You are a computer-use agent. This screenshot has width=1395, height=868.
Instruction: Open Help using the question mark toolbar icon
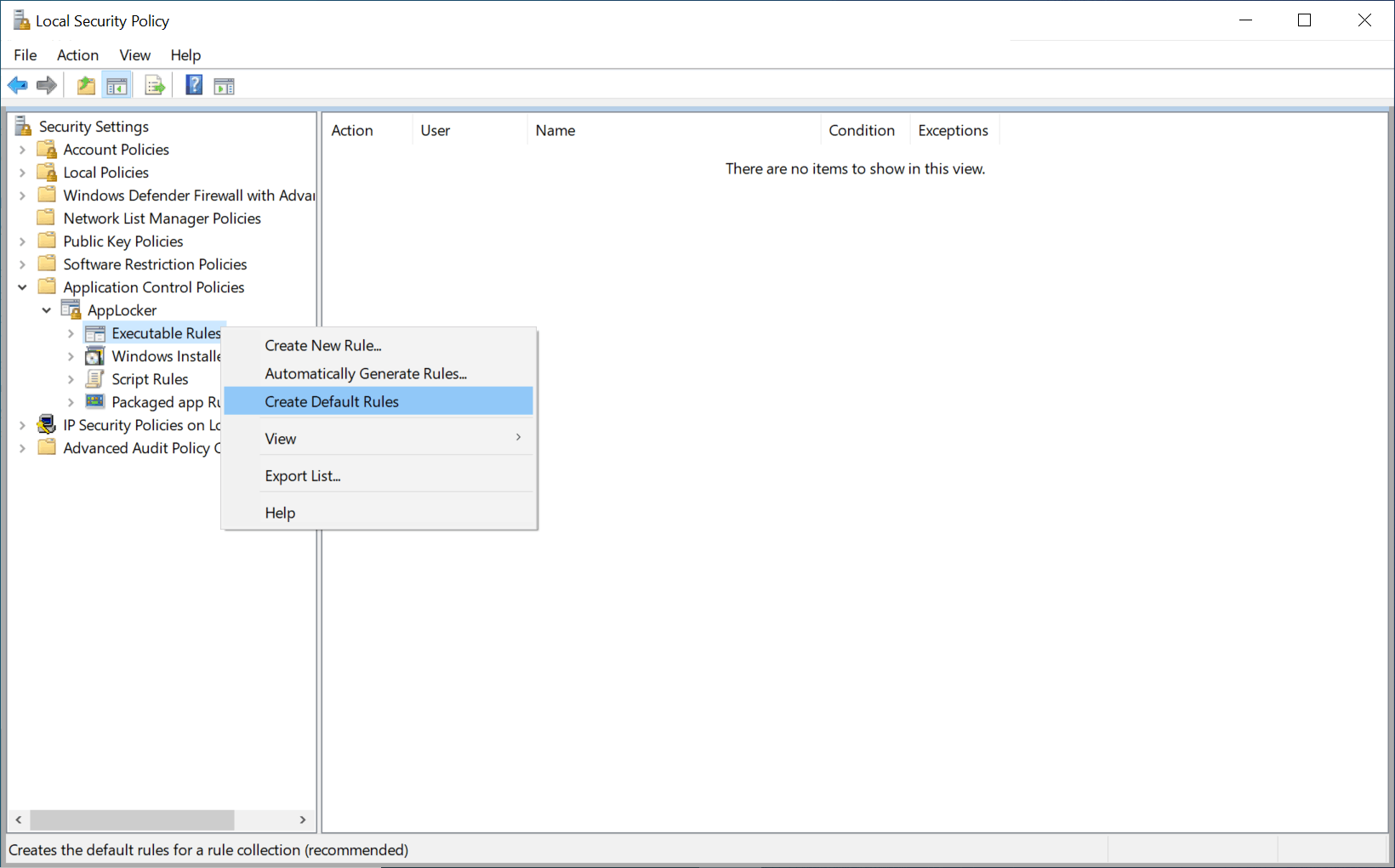pyautogui.click(x=193, y=84)
